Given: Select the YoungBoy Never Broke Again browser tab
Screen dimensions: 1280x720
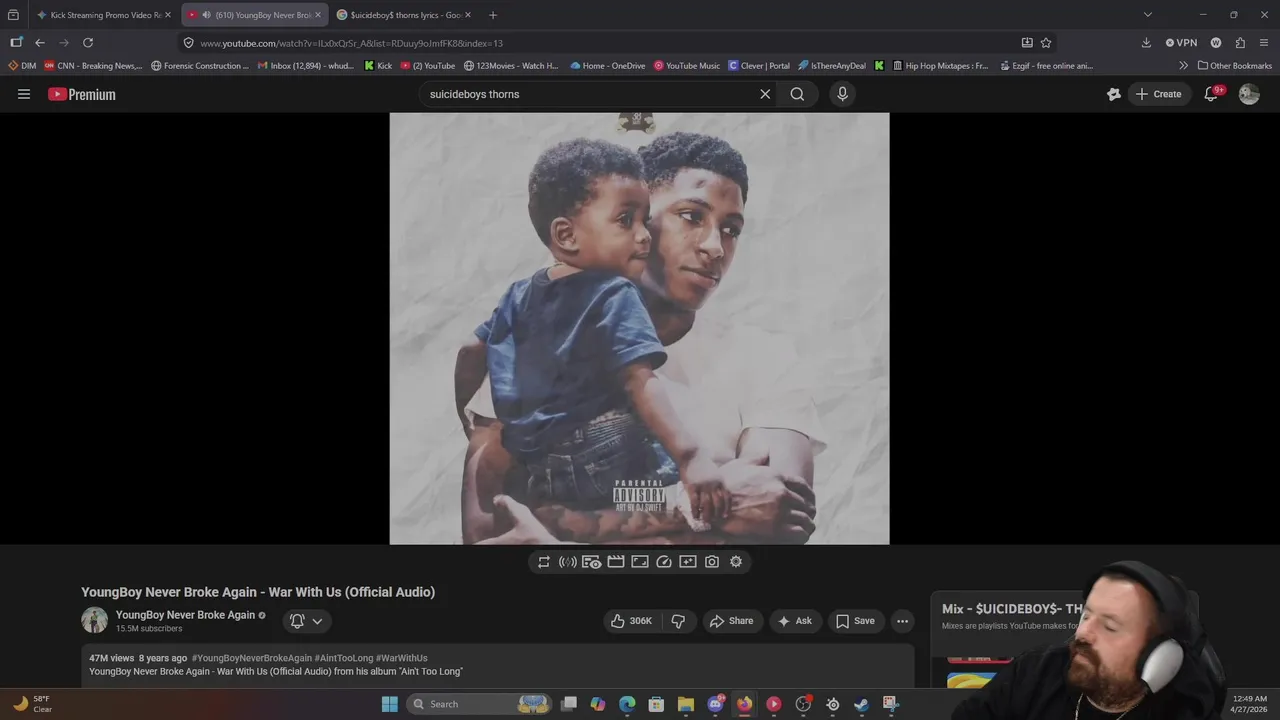Looking at the screenshot, I should pyautogui.click(x=255, y=15).
